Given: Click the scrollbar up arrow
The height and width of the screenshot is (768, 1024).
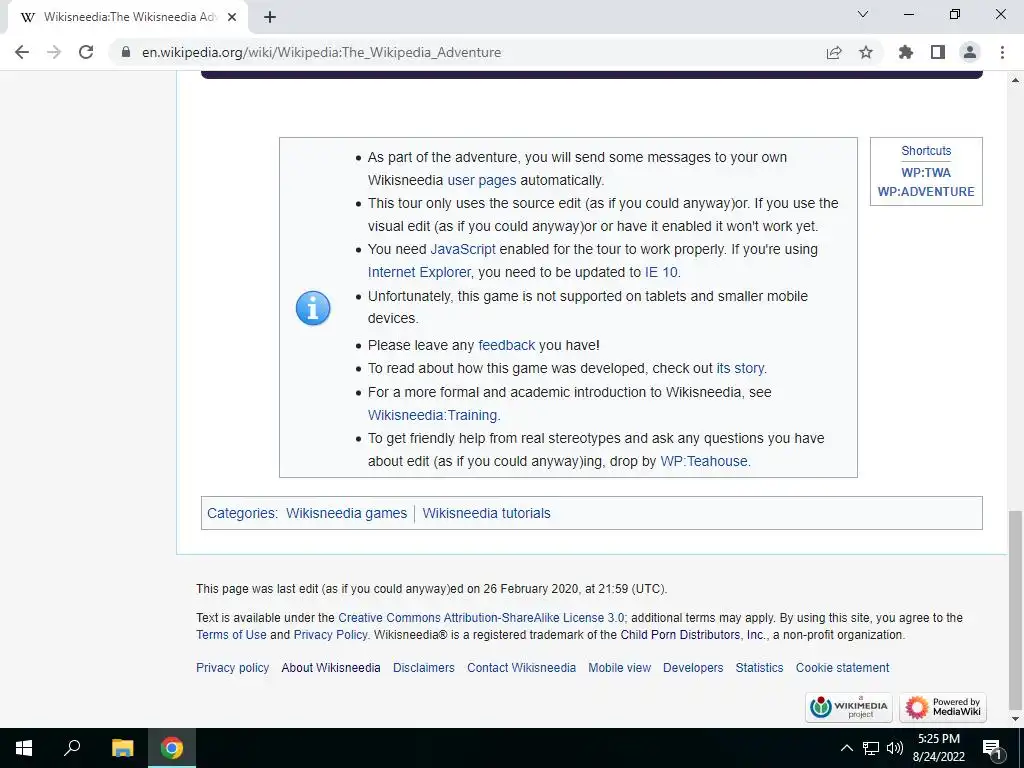Looking at the screenshot, I should (1015, 80).
